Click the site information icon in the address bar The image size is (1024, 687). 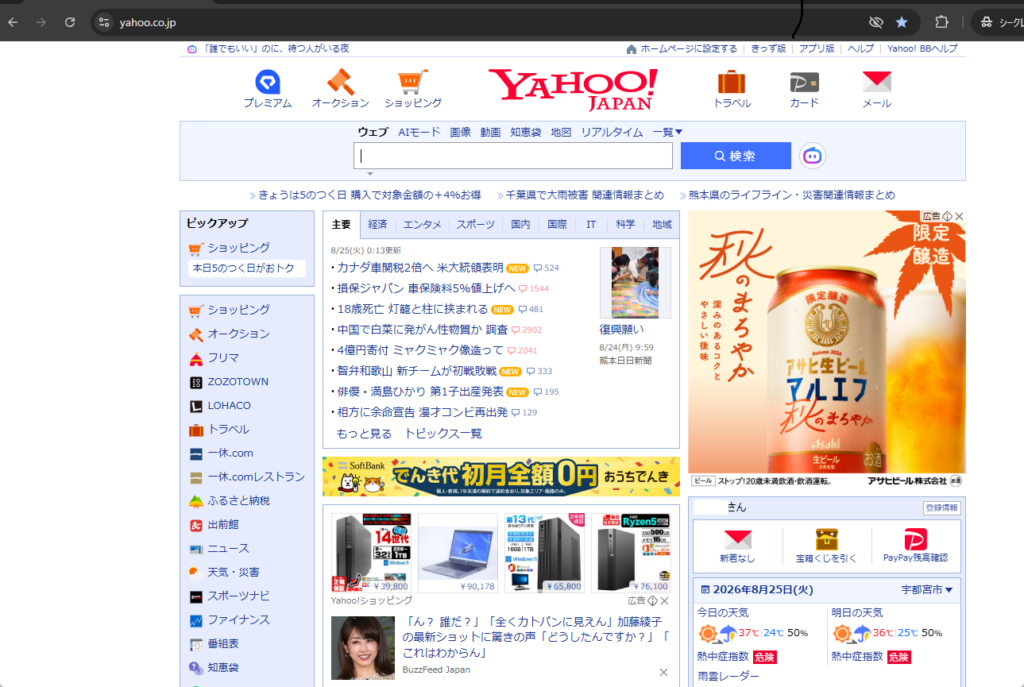[104, 22]
